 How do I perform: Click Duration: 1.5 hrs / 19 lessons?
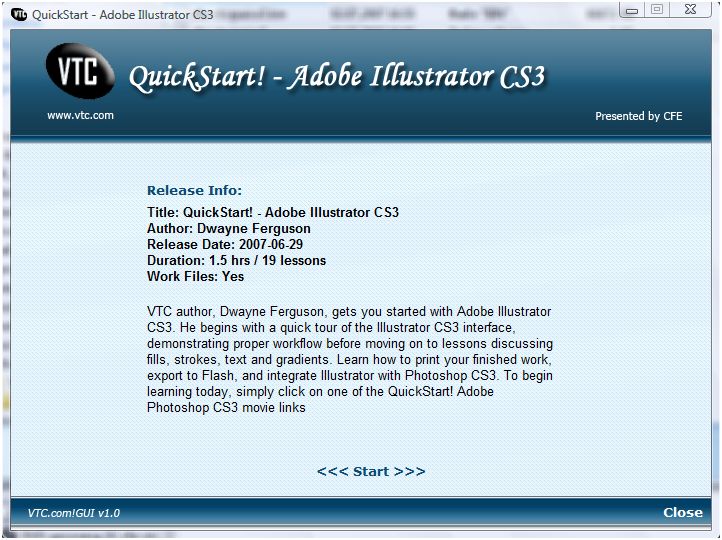point(237,261)
